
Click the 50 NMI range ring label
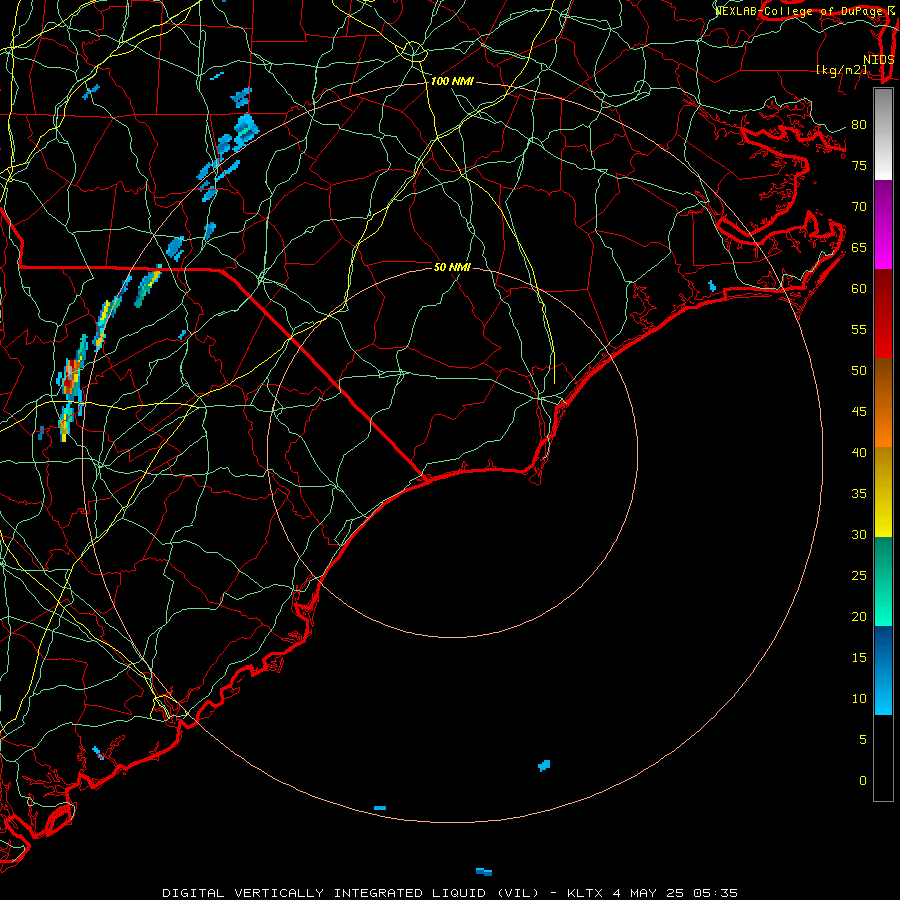(x=452, y=267)
